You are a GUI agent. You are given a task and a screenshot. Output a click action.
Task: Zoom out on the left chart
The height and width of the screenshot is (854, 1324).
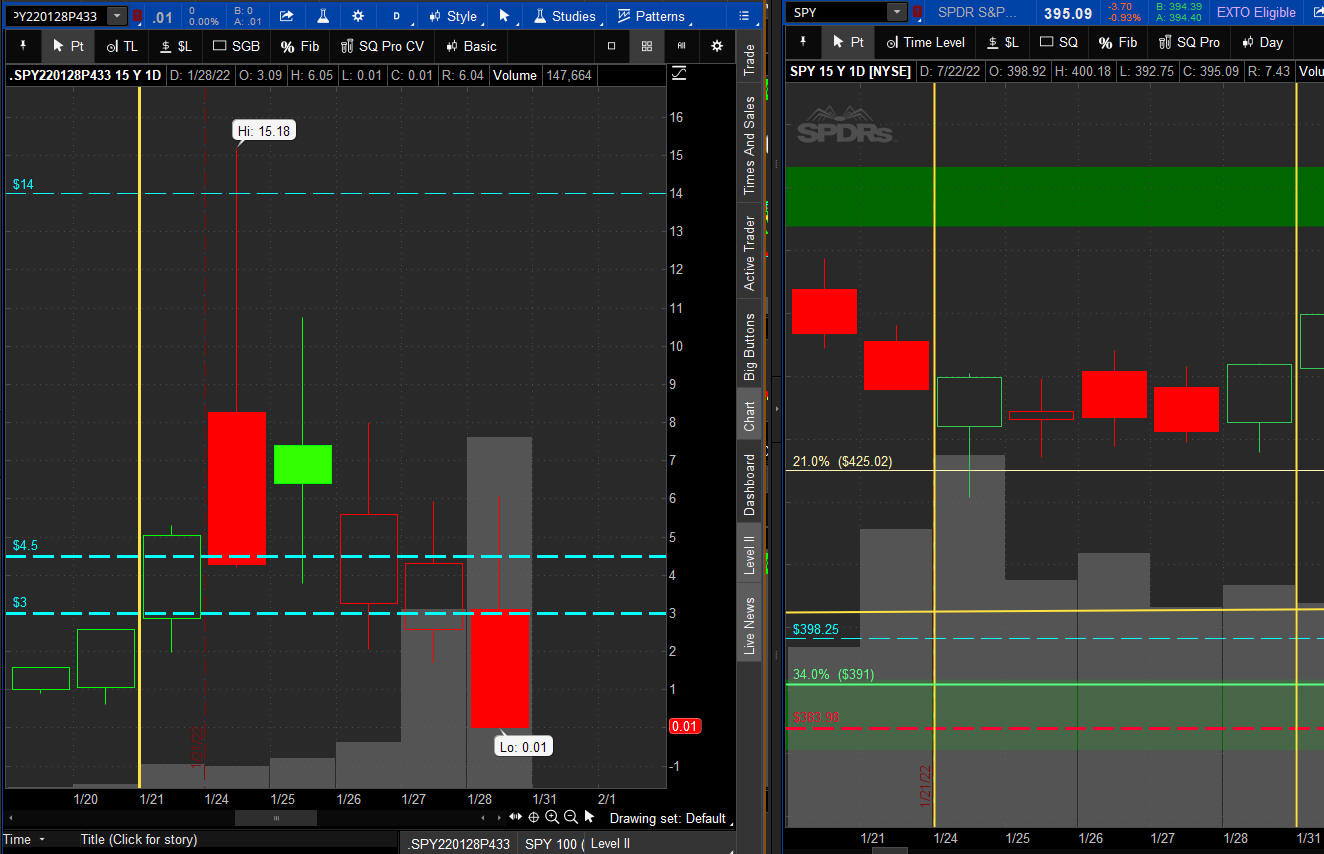pos(571,817)
